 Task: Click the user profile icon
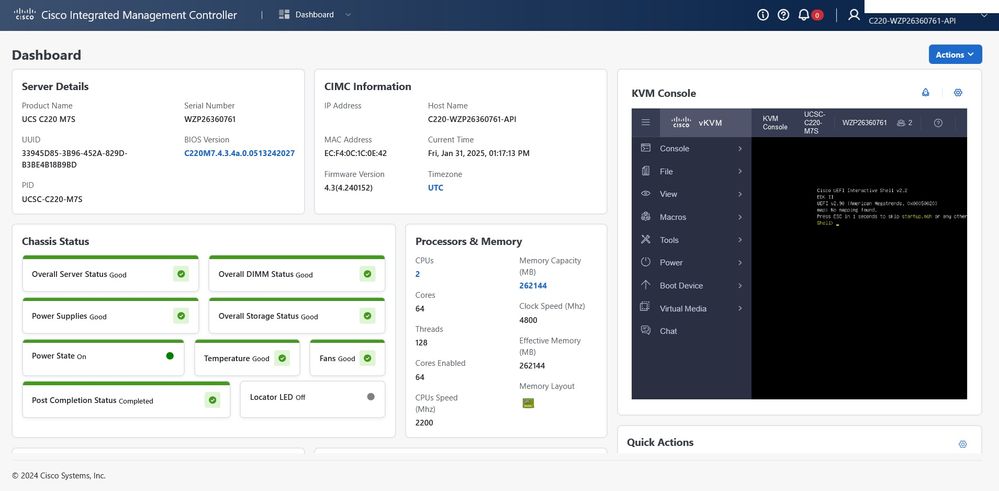854,15
